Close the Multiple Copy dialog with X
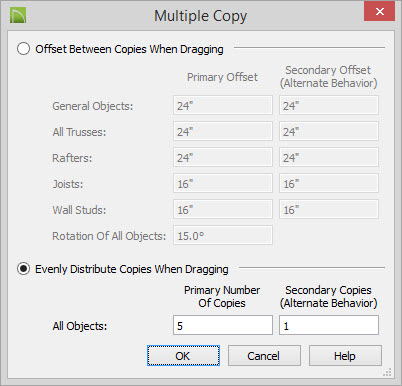Image resolution: width=402 pixels, height=386 pixels. 379,12
